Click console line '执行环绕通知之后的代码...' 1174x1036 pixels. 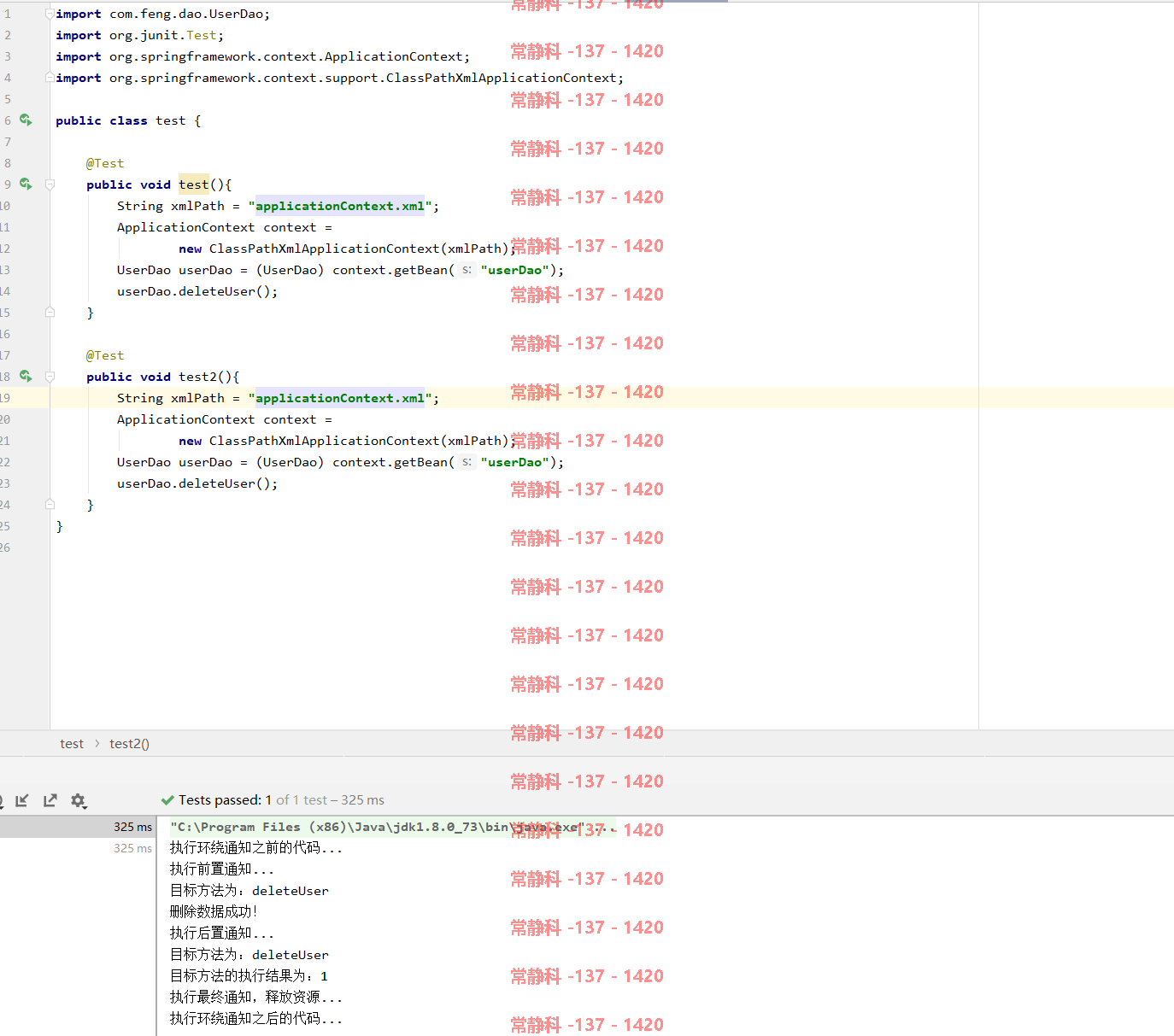[256, 1018]
